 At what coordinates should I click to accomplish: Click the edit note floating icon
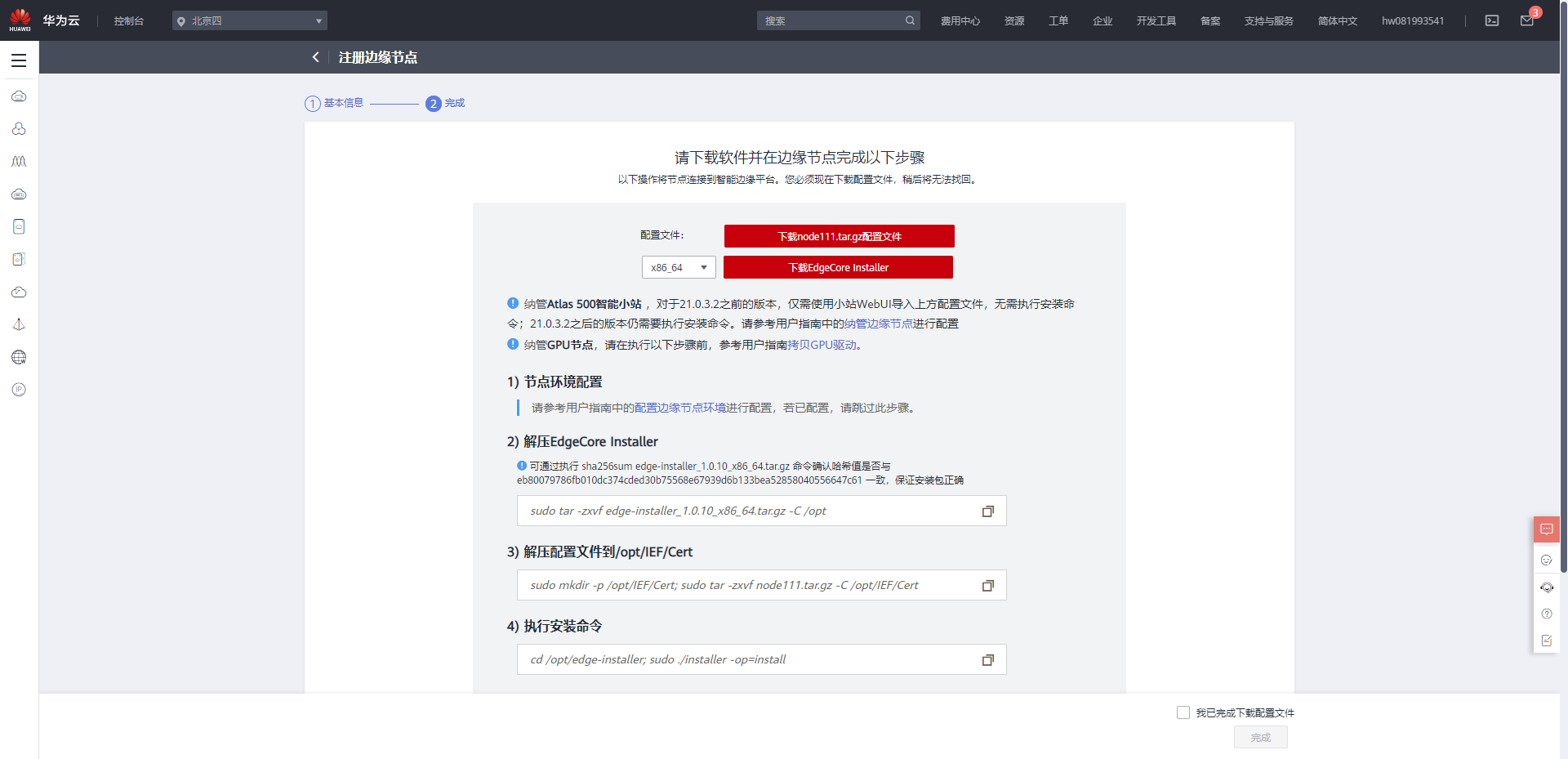pyautogui.click(x=1547, y=641)
